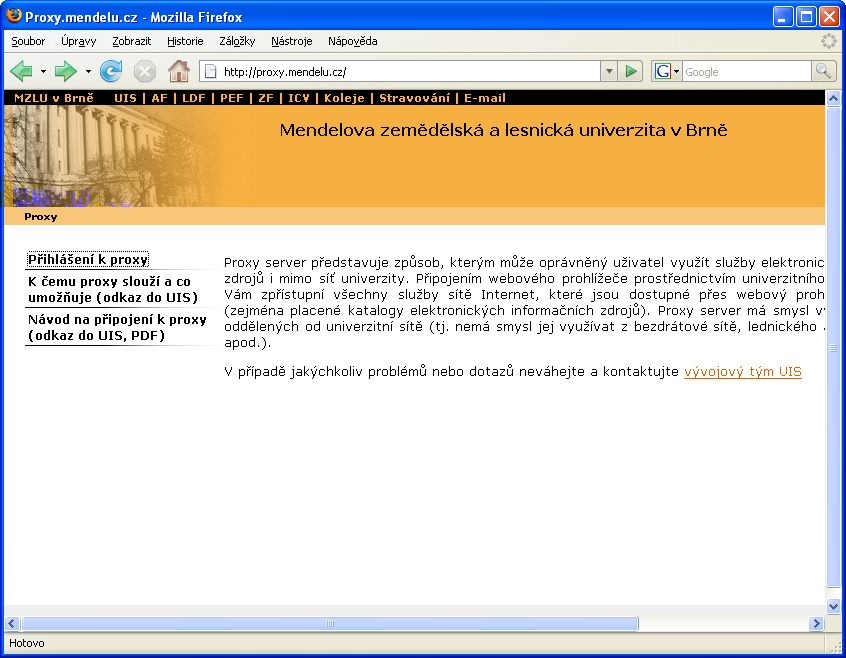
Task: Open the LDF faculty link
Action: coord(194,98)
